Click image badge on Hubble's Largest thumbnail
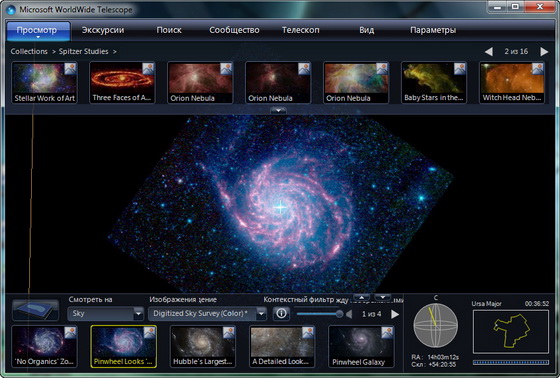Screen dimensions: 560x378 (x=229, y=333)
